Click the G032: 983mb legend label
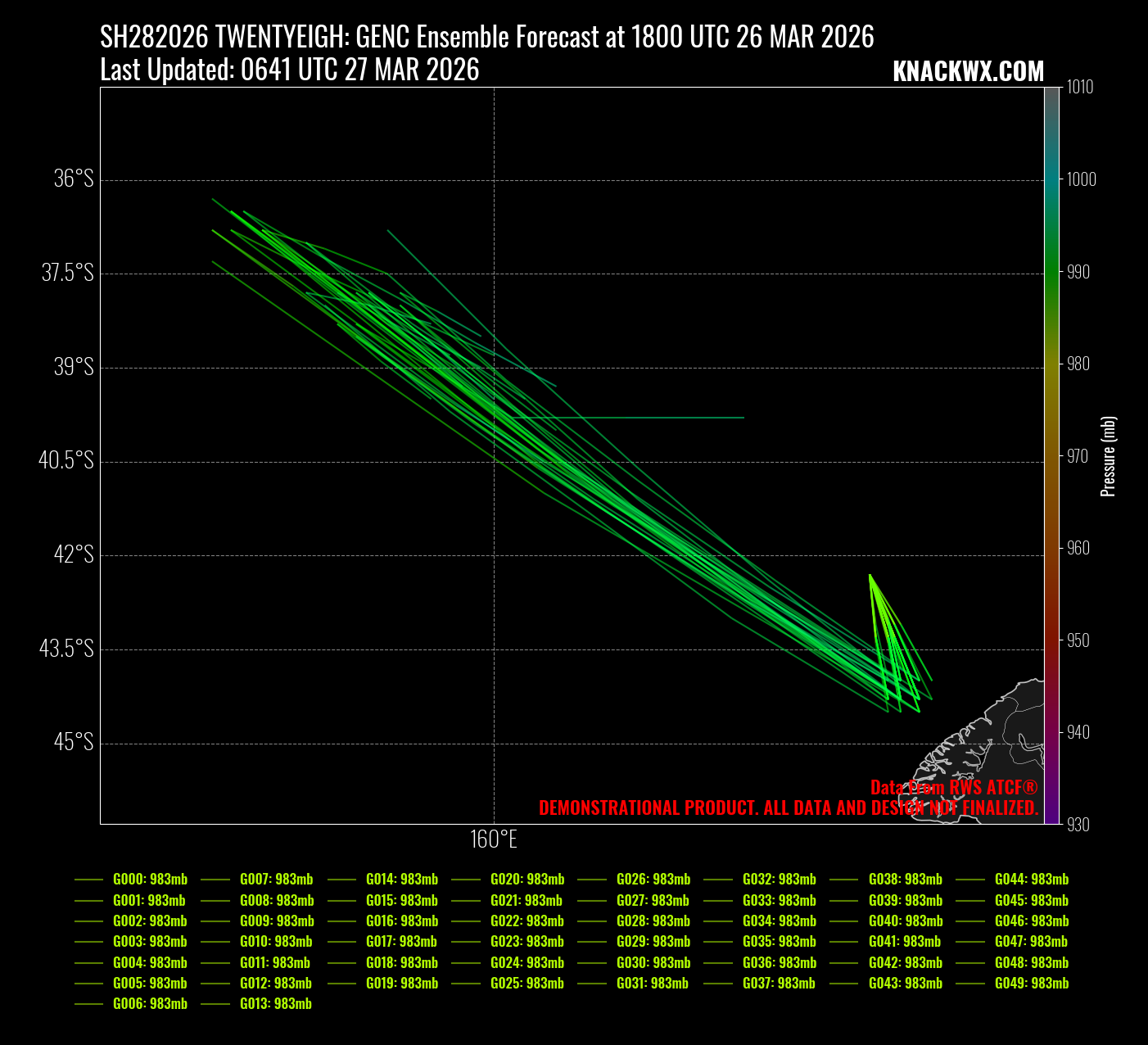 pos(779,880)
